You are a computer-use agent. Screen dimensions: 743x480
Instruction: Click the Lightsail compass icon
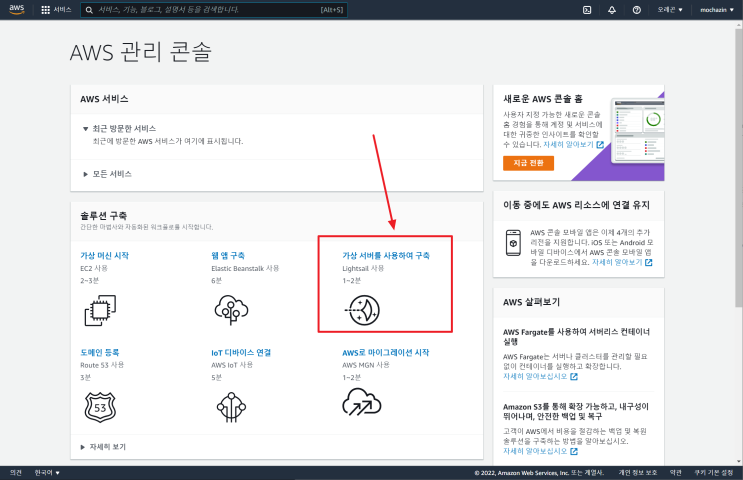362,310
